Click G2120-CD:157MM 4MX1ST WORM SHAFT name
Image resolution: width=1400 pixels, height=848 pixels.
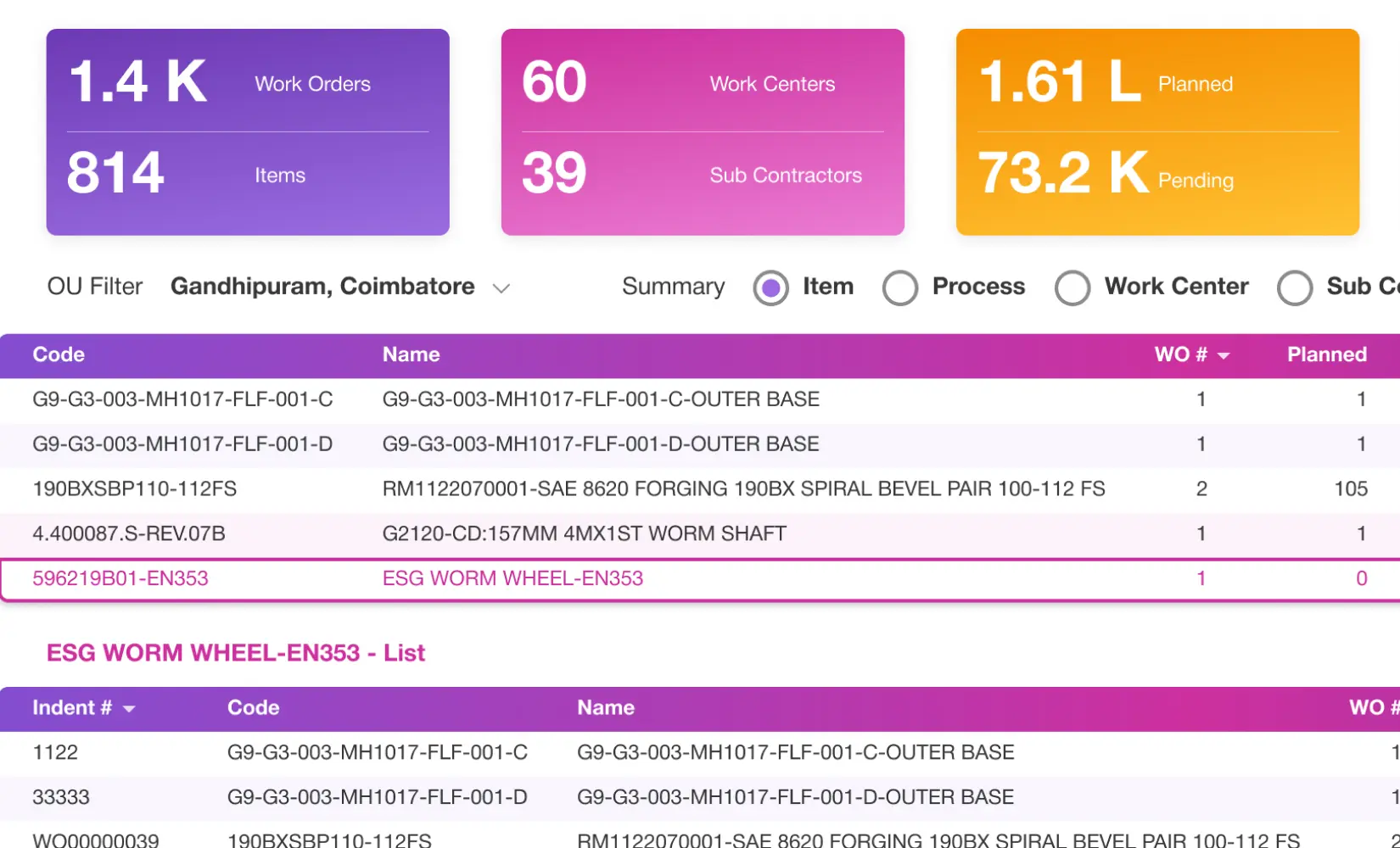(x=585, y=533)
